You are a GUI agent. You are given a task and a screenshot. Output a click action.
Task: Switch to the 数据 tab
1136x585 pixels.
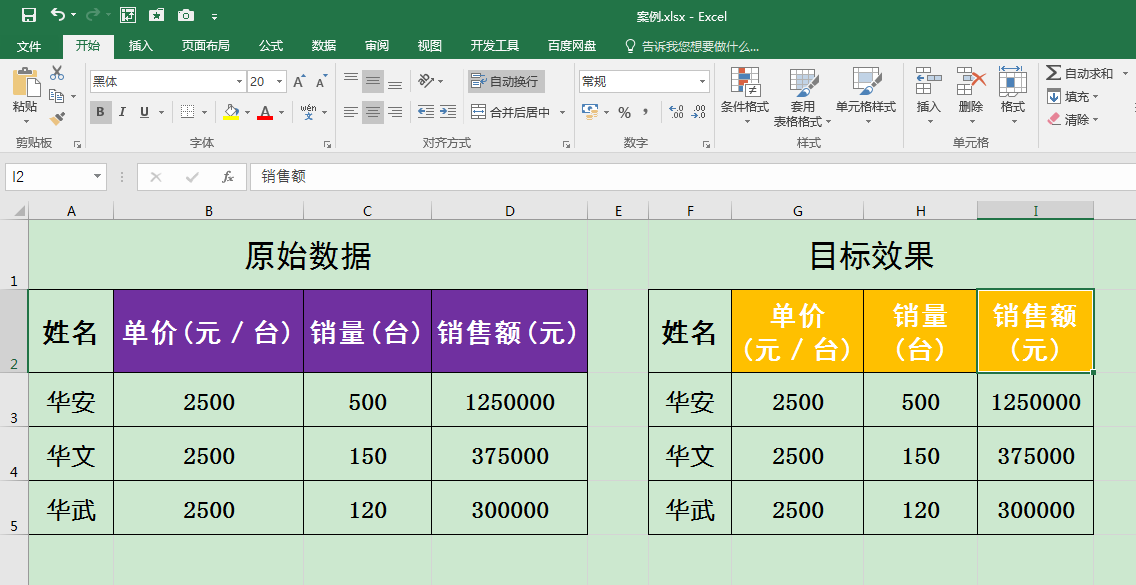(324, 46)
